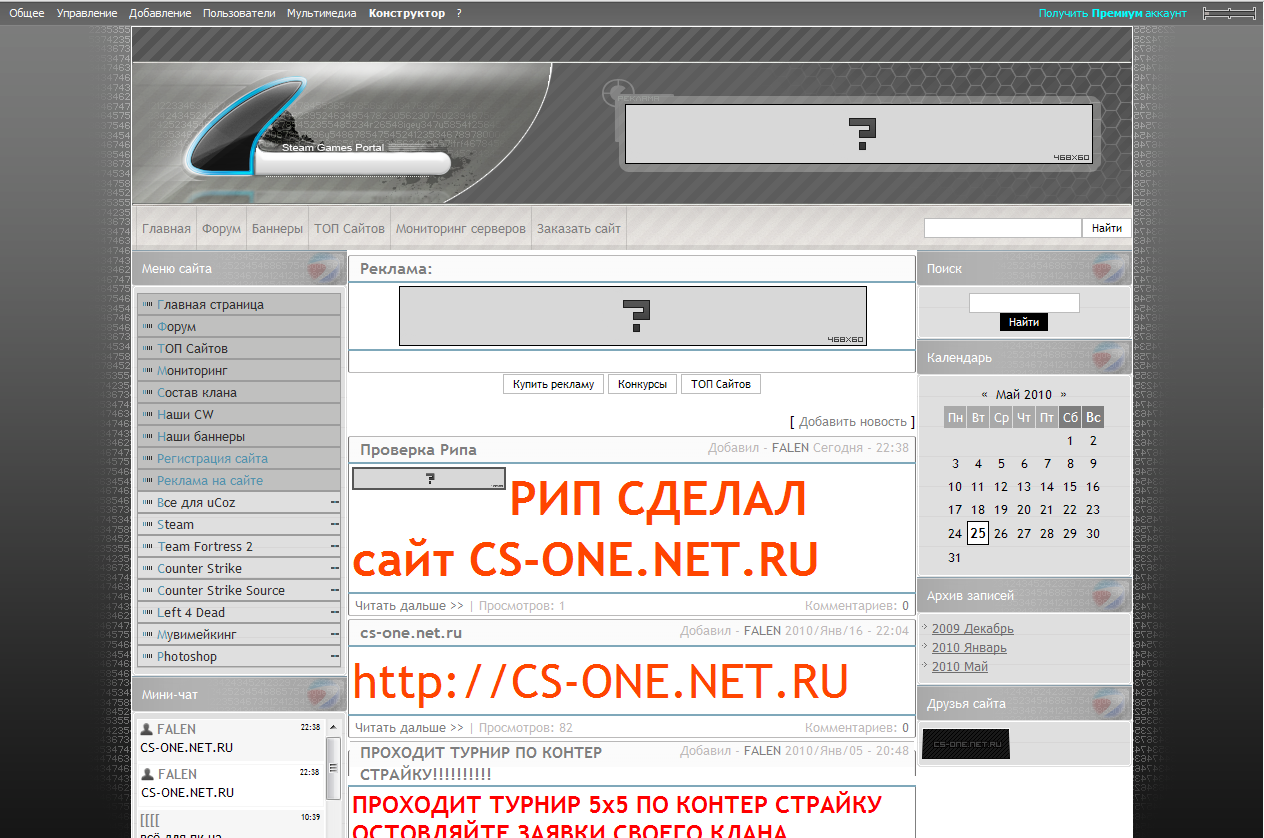
Task: Click first FALEN user icon in mini-chat
Action: (147, 729)
